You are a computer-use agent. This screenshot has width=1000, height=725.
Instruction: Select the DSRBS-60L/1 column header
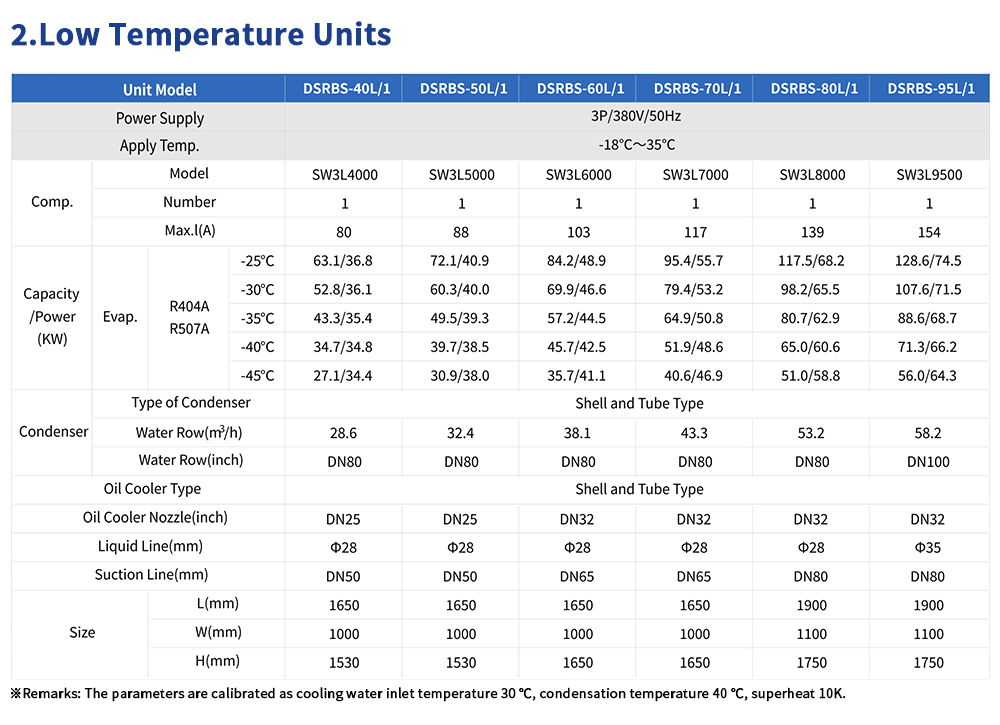(x=580, y=89)
